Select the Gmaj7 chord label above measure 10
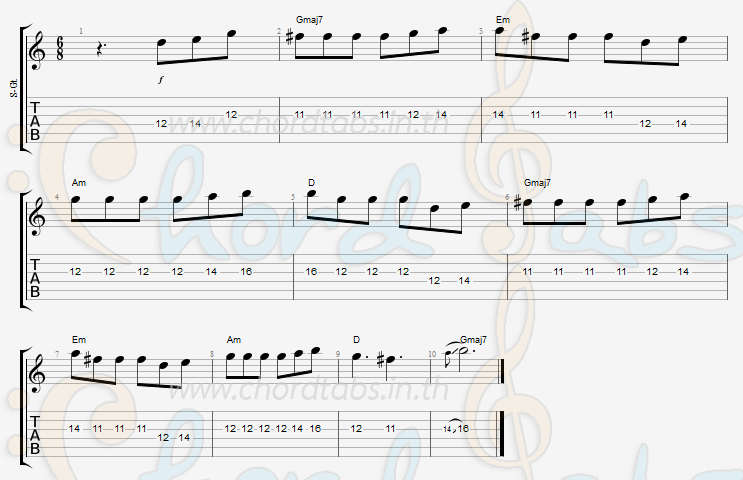Viewport: 743px width, 480px height. 473,340
